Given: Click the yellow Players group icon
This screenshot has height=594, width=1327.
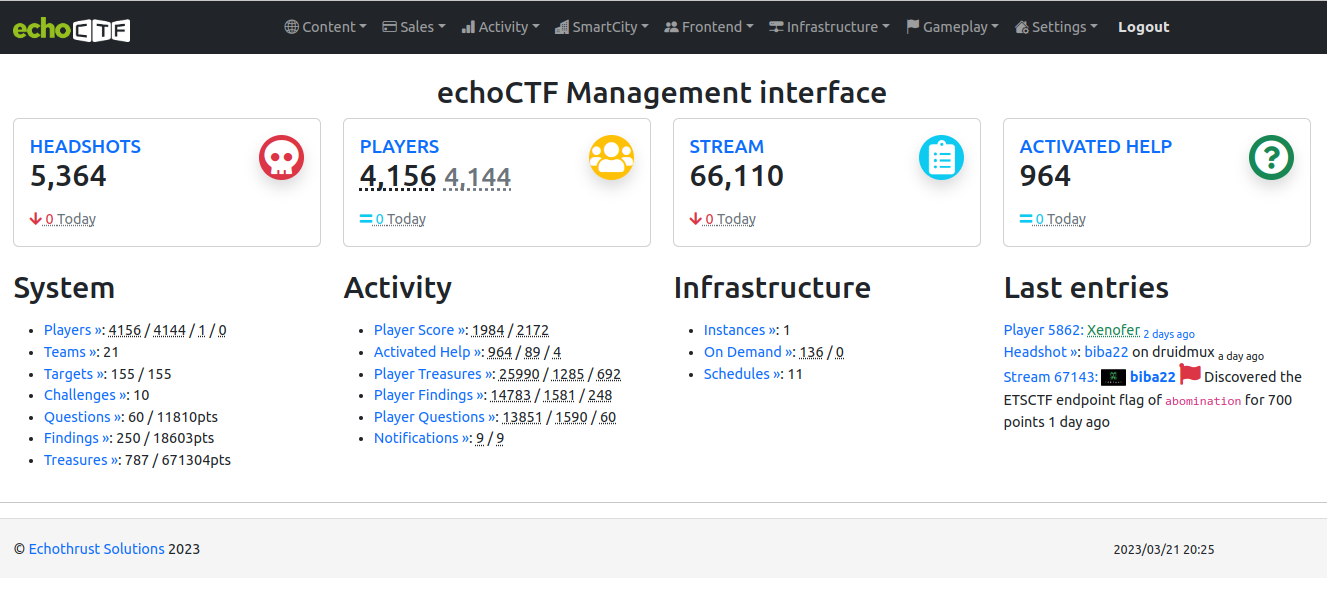Looking at the screenshot, I should [611, 158].
